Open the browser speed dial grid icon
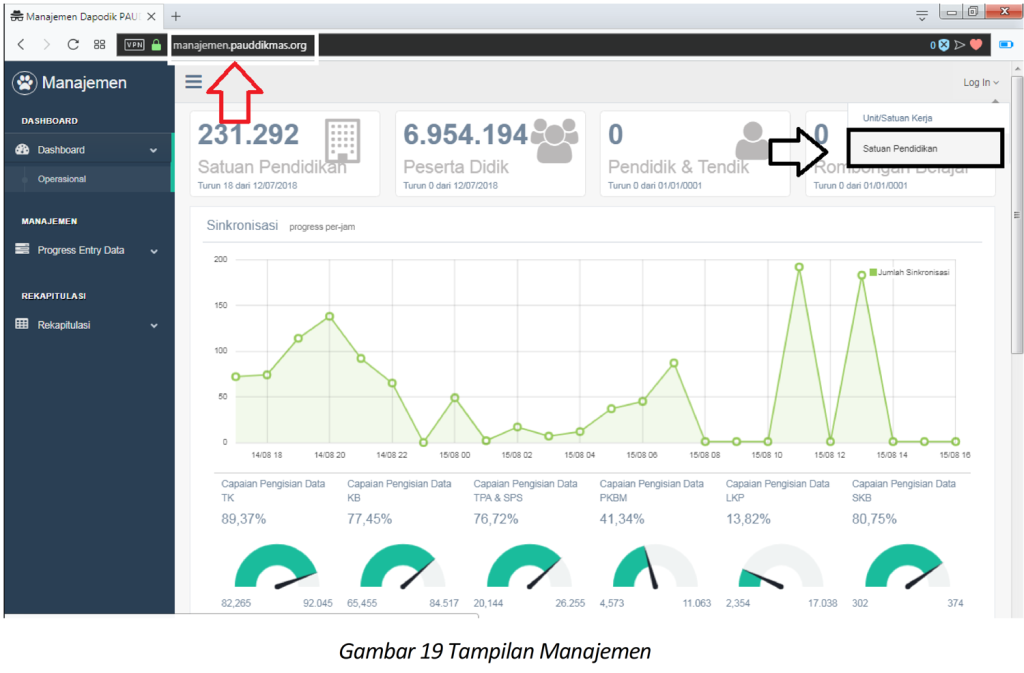This screenshot has width=1024, height=673. (99, 45)
